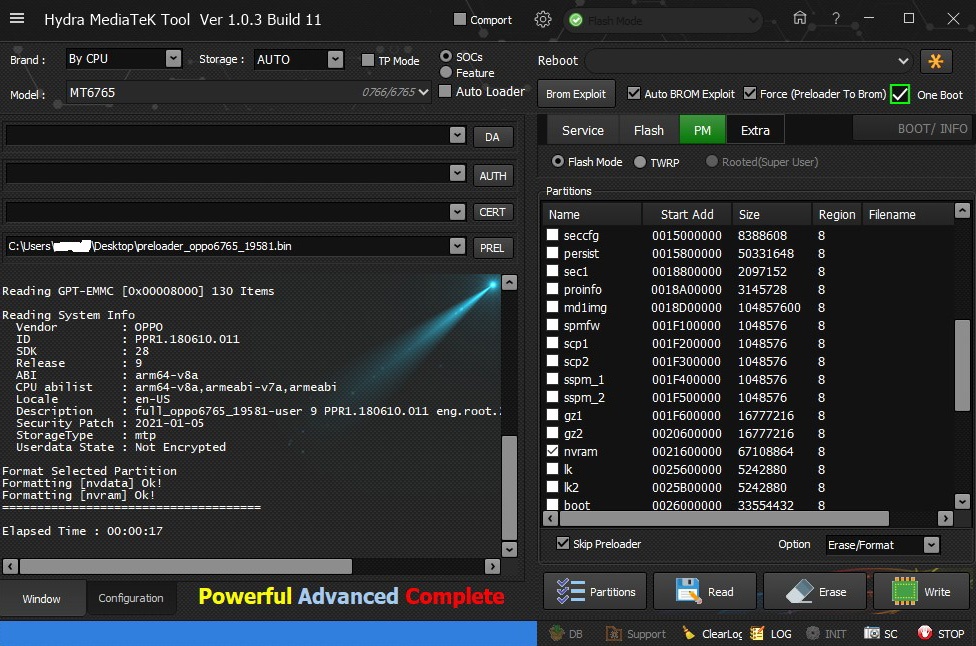Click Erase with eraser icon

coord(815,591)
